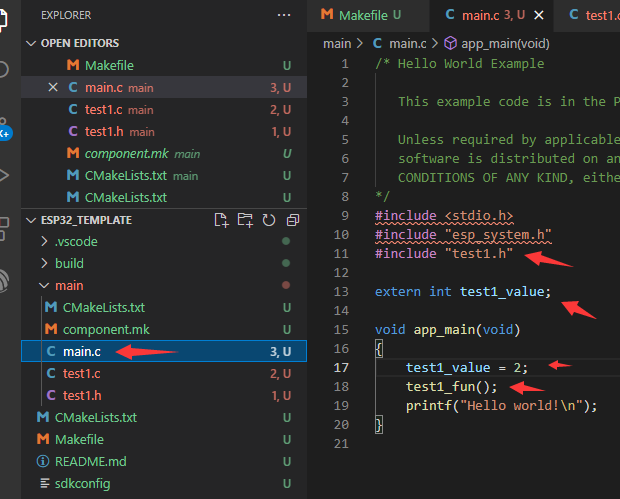Click the #include <stdio.h> line
The height and width of the screenshot is (499, 620).
[x=444, y=215]
